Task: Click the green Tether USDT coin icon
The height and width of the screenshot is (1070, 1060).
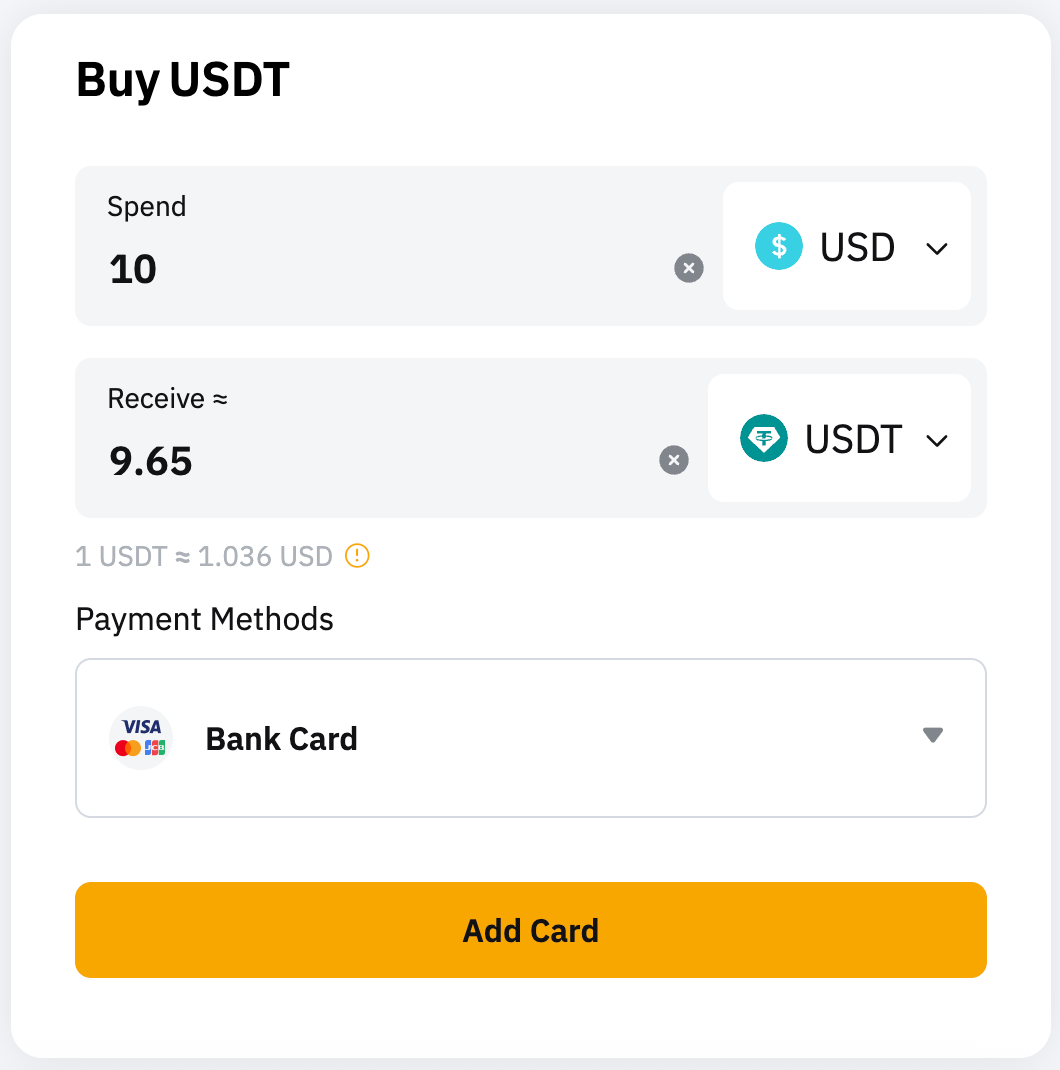Action: [764, 438]
